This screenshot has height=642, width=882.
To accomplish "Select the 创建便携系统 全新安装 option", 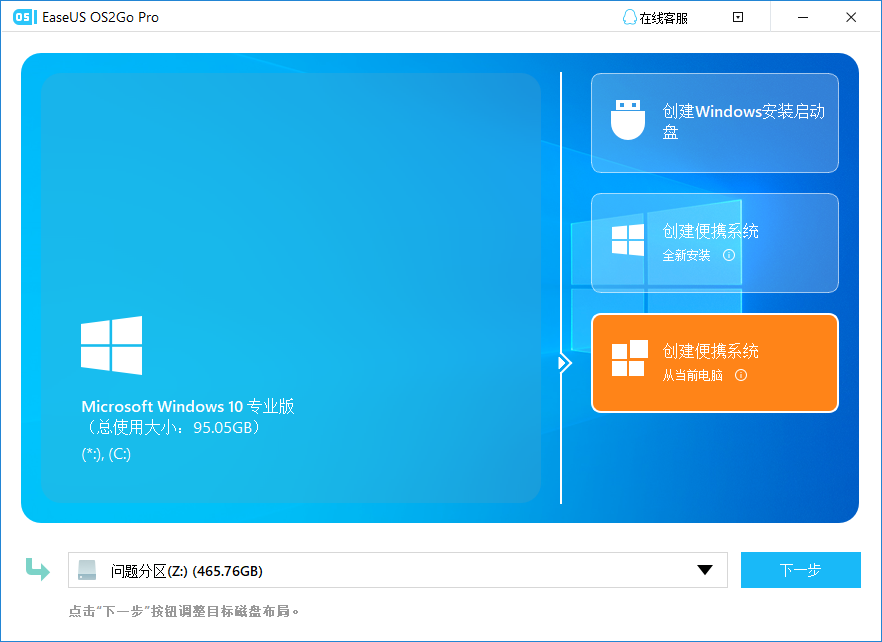I will [714, 242].
